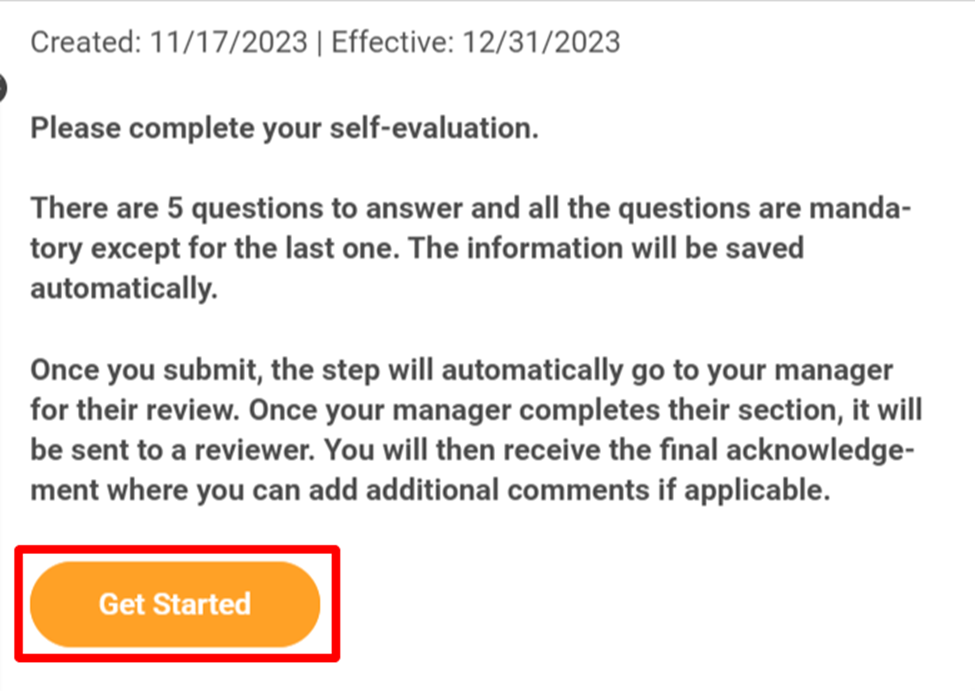Image resolution: width=975 pixels, height=691 pixels.
Task: Click the line starting "There are 5 questions"
Action: [x=471, y=208]
